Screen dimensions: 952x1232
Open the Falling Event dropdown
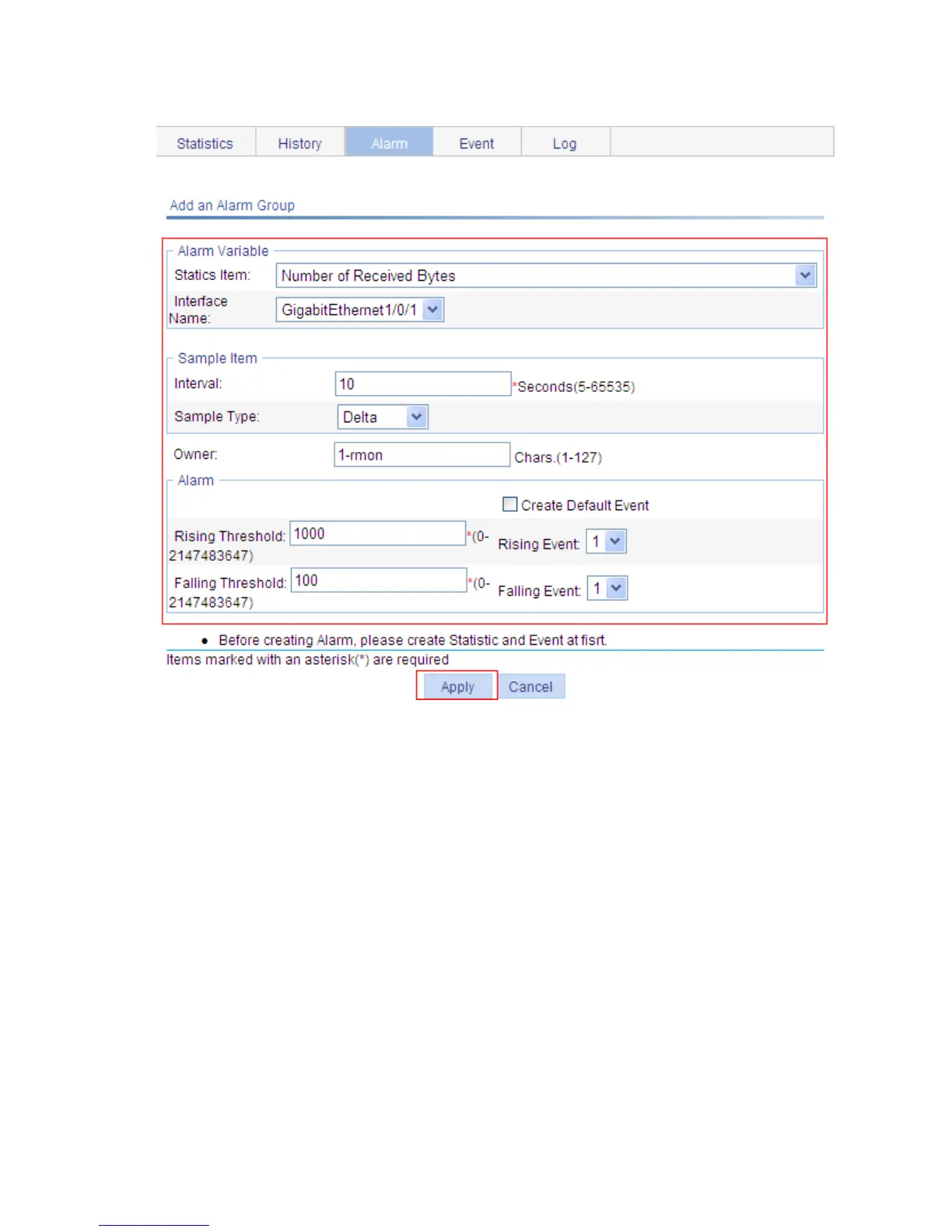tap(607, 588)
